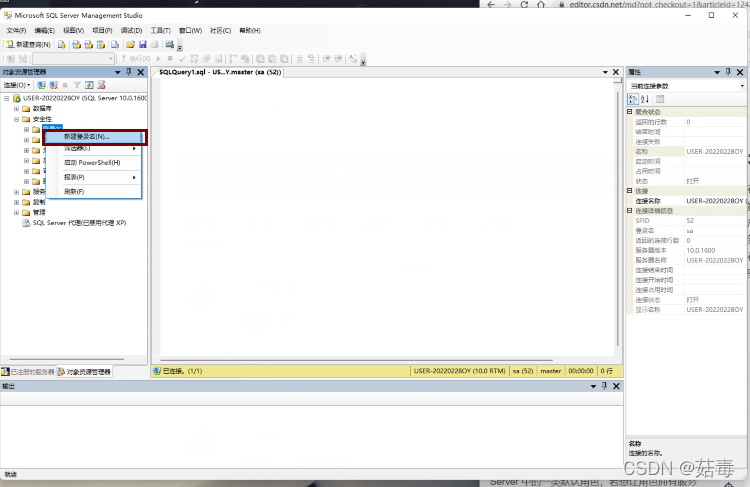
Task: Switch properties to alphabetical sort icon
Action: [645, 99]
